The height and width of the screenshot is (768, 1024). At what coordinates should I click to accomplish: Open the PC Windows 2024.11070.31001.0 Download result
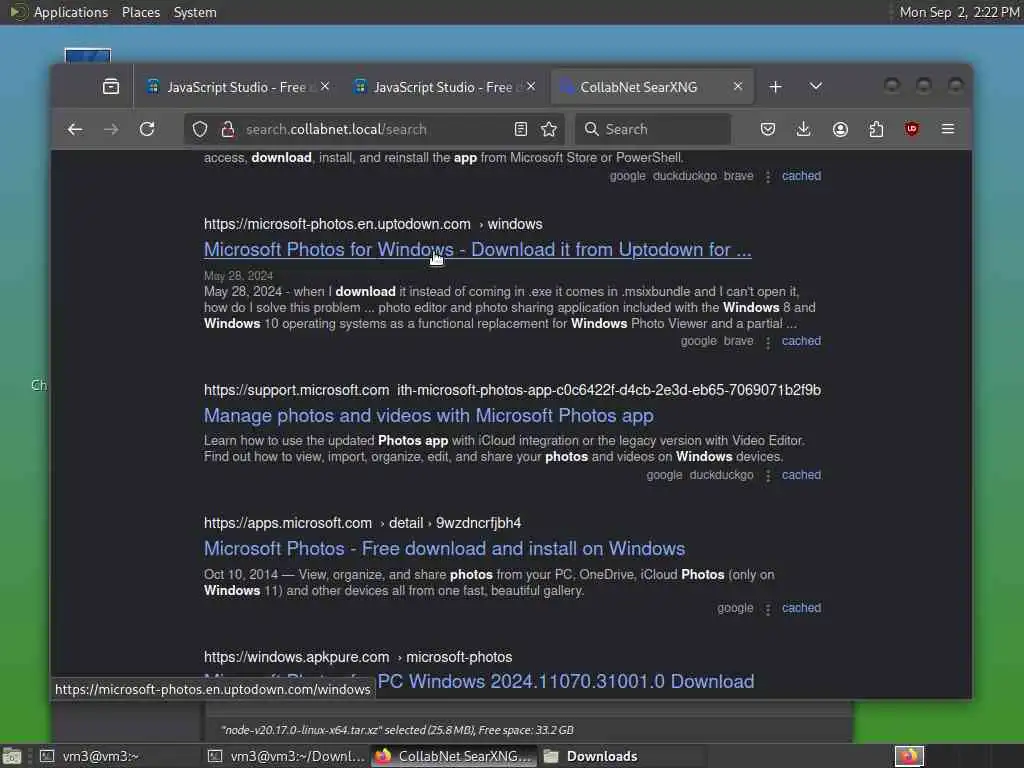tap(566, 682)
